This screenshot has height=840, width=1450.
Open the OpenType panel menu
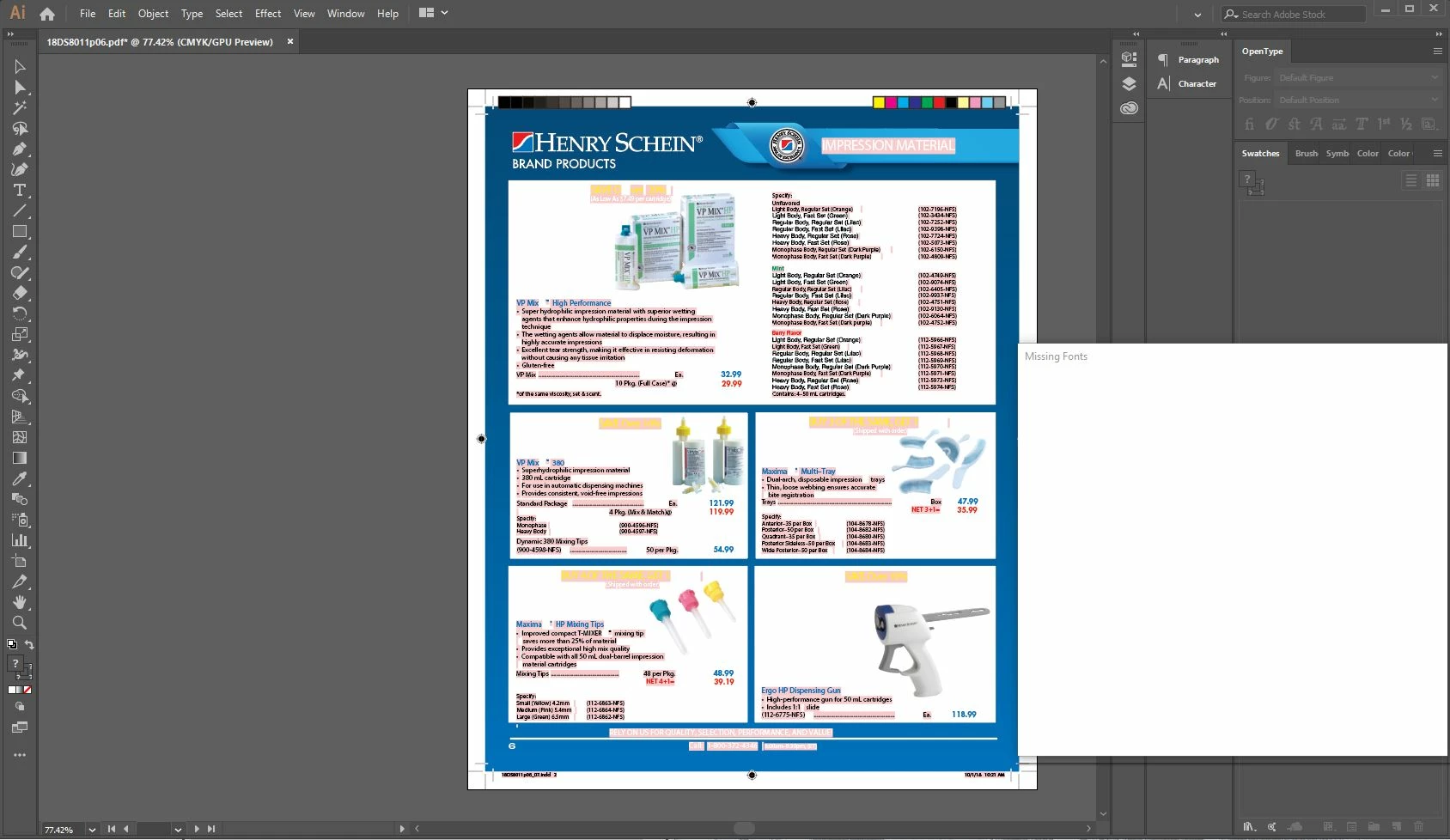tap(1437, 52)
